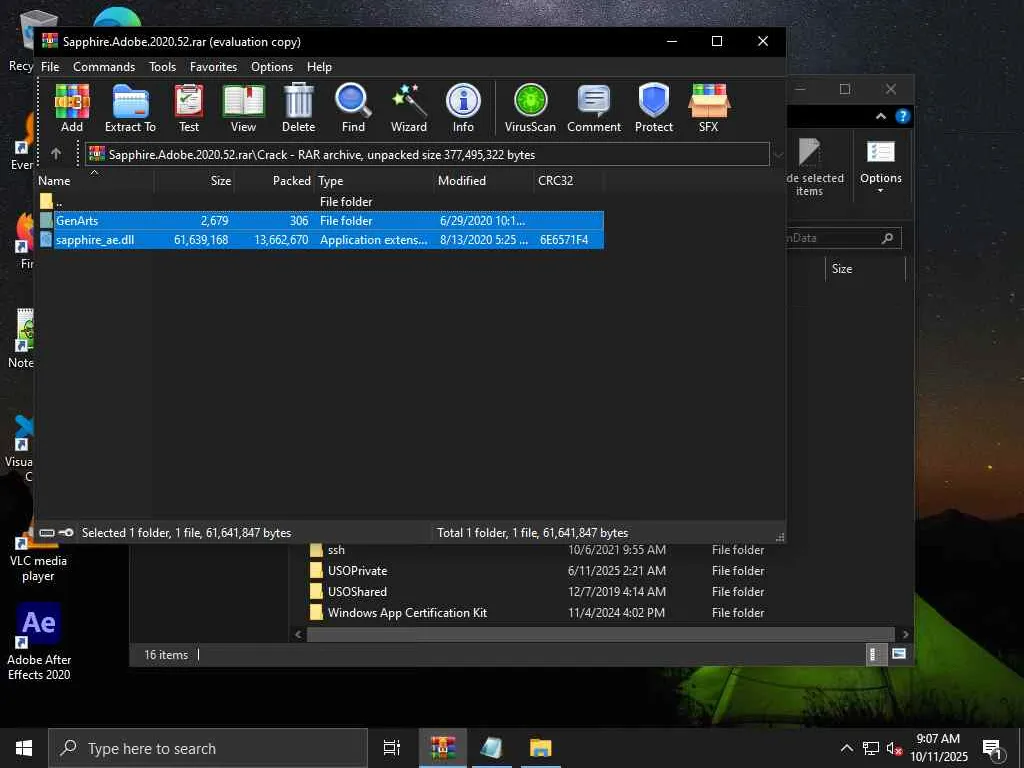The image size is (1024, 768).
Task: Open the Options menu in WinRAR
Action: coord(272,67)
